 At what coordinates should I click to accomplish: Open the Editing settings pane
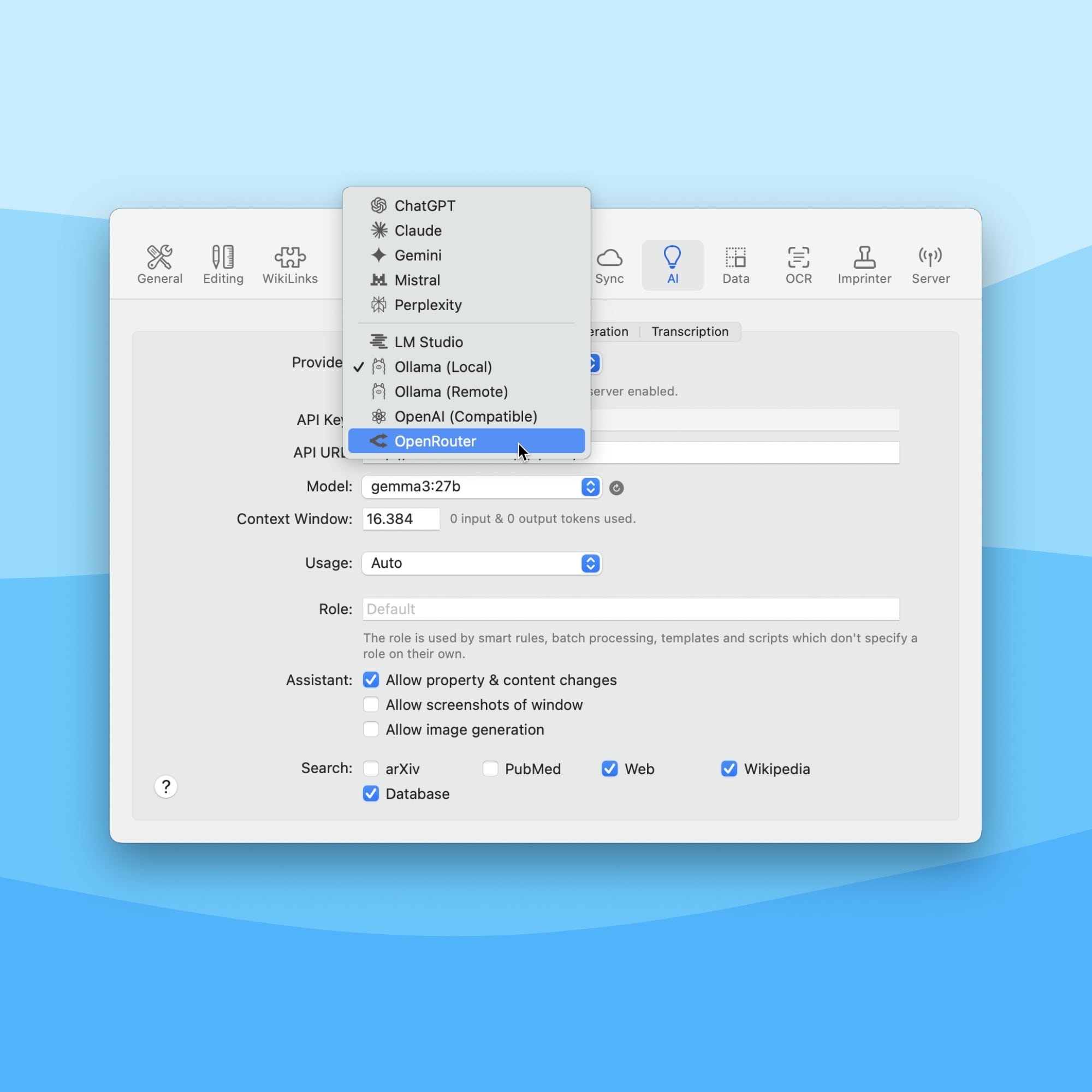click(x=223, y=264)
